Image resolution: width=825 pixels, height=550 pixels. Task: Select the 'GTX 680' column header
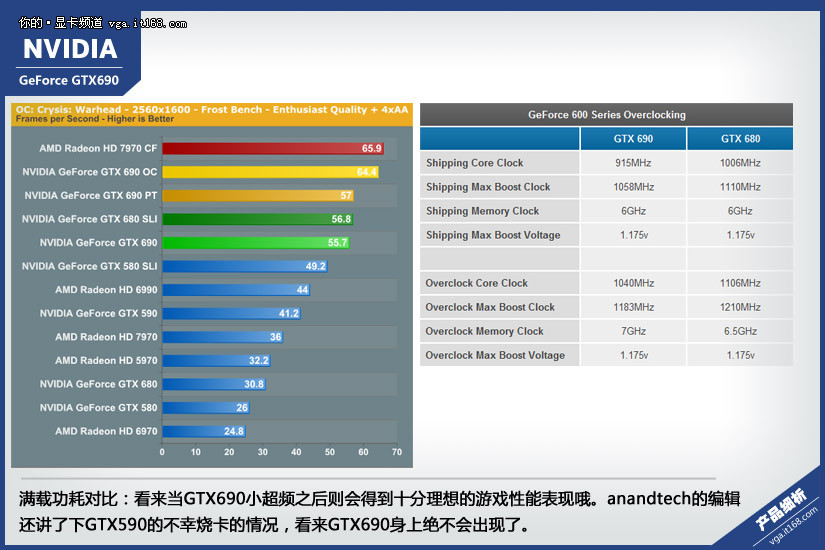740,139
